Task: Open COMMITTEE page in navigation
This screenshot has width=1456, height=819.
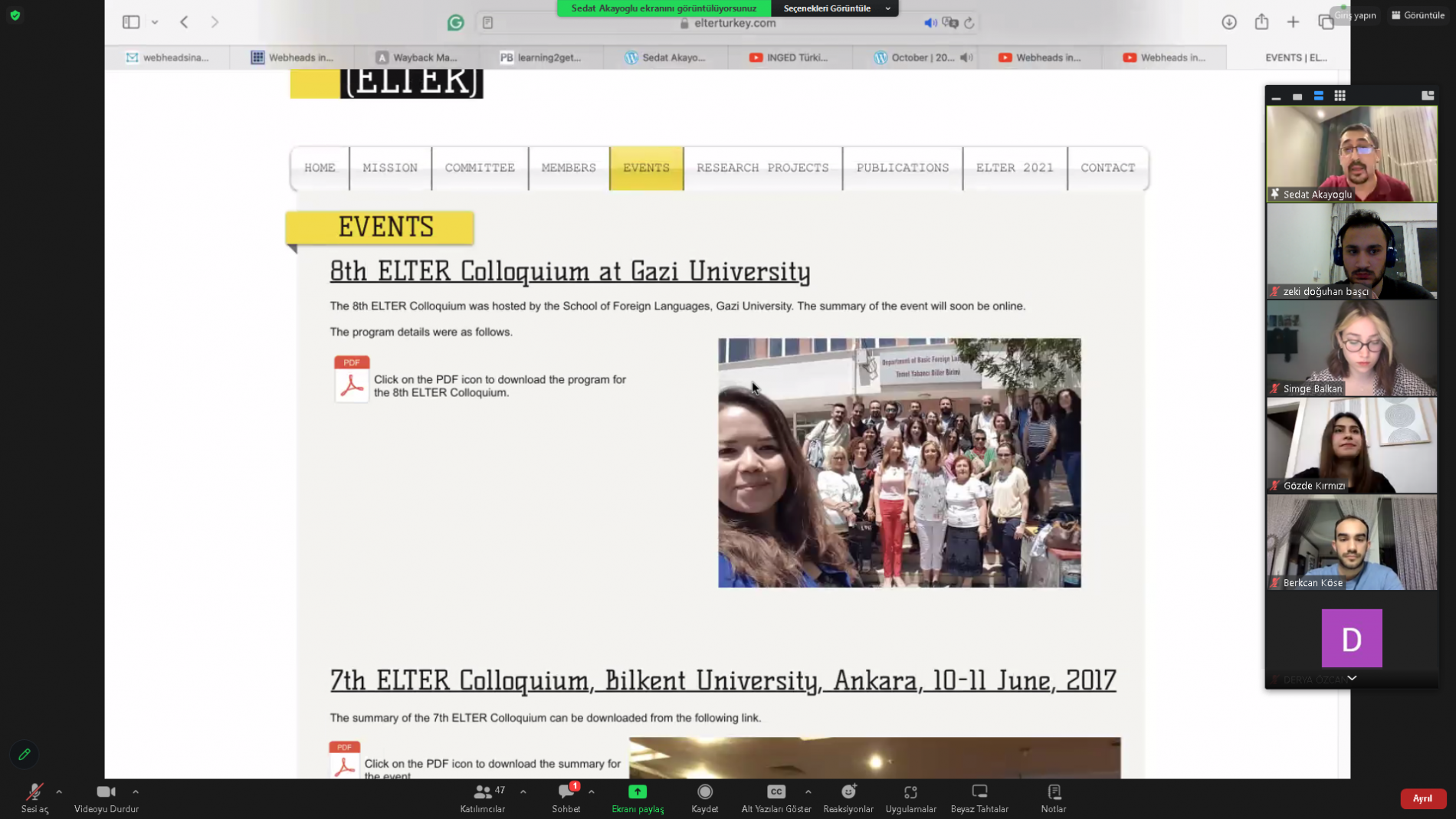Action: pyautogui.click(x=480, y=168)
